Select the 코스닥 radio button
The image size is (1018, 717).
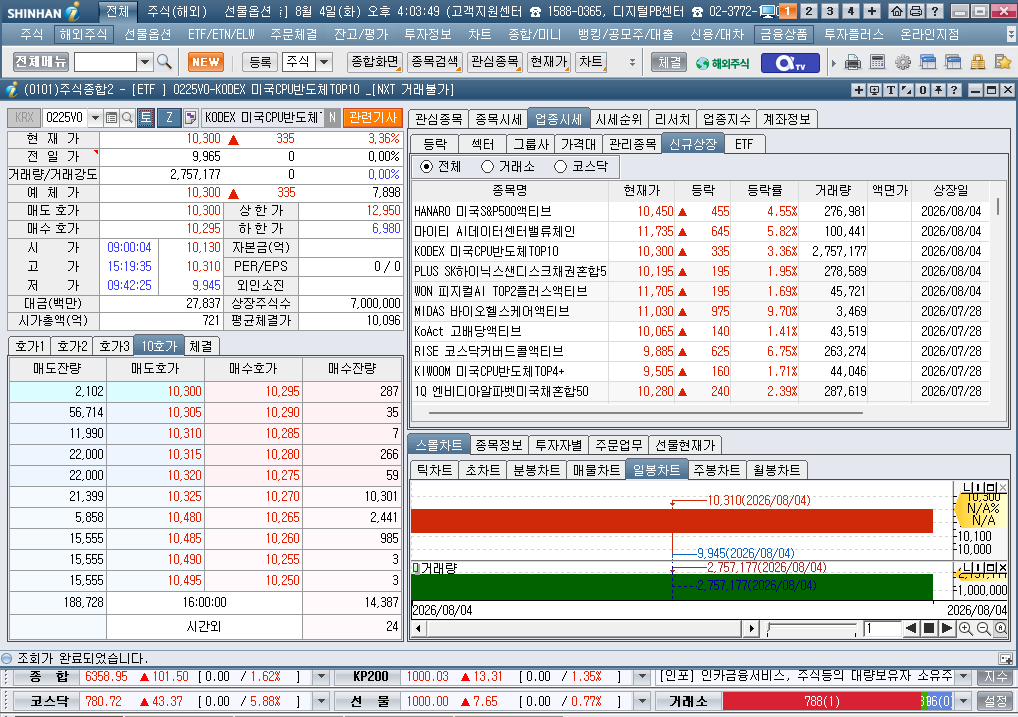point(560,167)
